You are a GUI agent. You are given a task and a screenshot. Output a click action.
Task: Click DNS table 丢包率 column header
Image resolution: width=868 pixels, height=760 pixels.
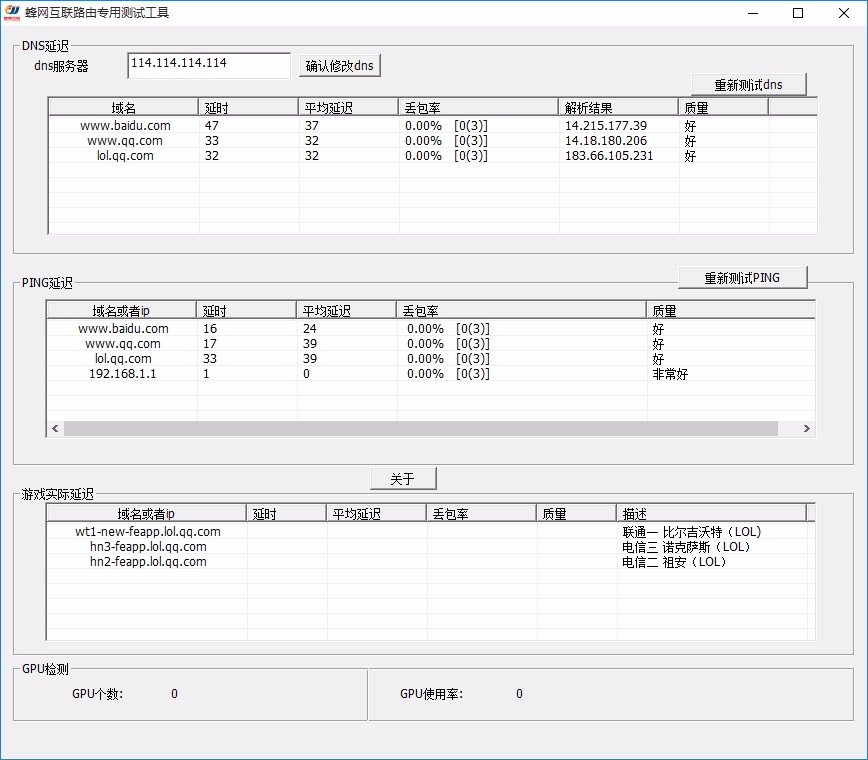tap(478, 107)
